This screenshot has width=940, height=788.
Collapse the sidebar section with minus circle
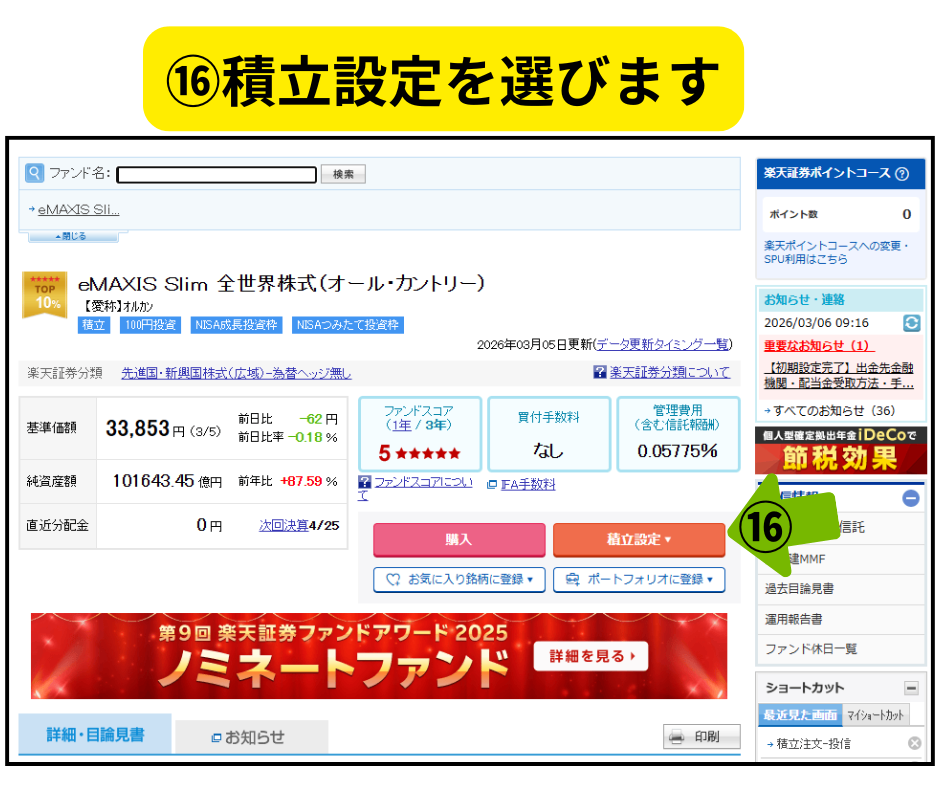coord(911,498)
